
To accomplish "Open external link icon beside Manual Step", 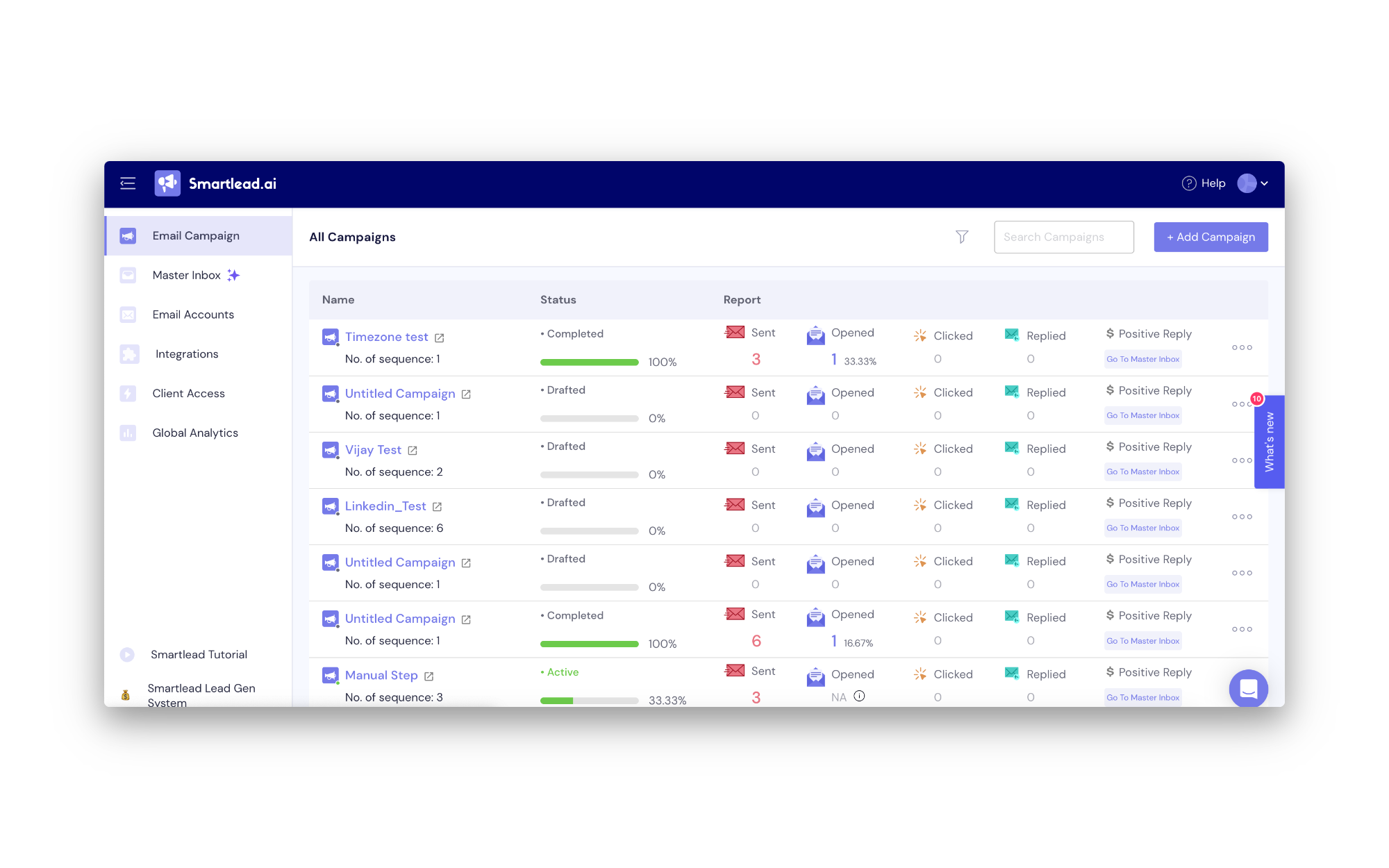I will tap(429, 676).
